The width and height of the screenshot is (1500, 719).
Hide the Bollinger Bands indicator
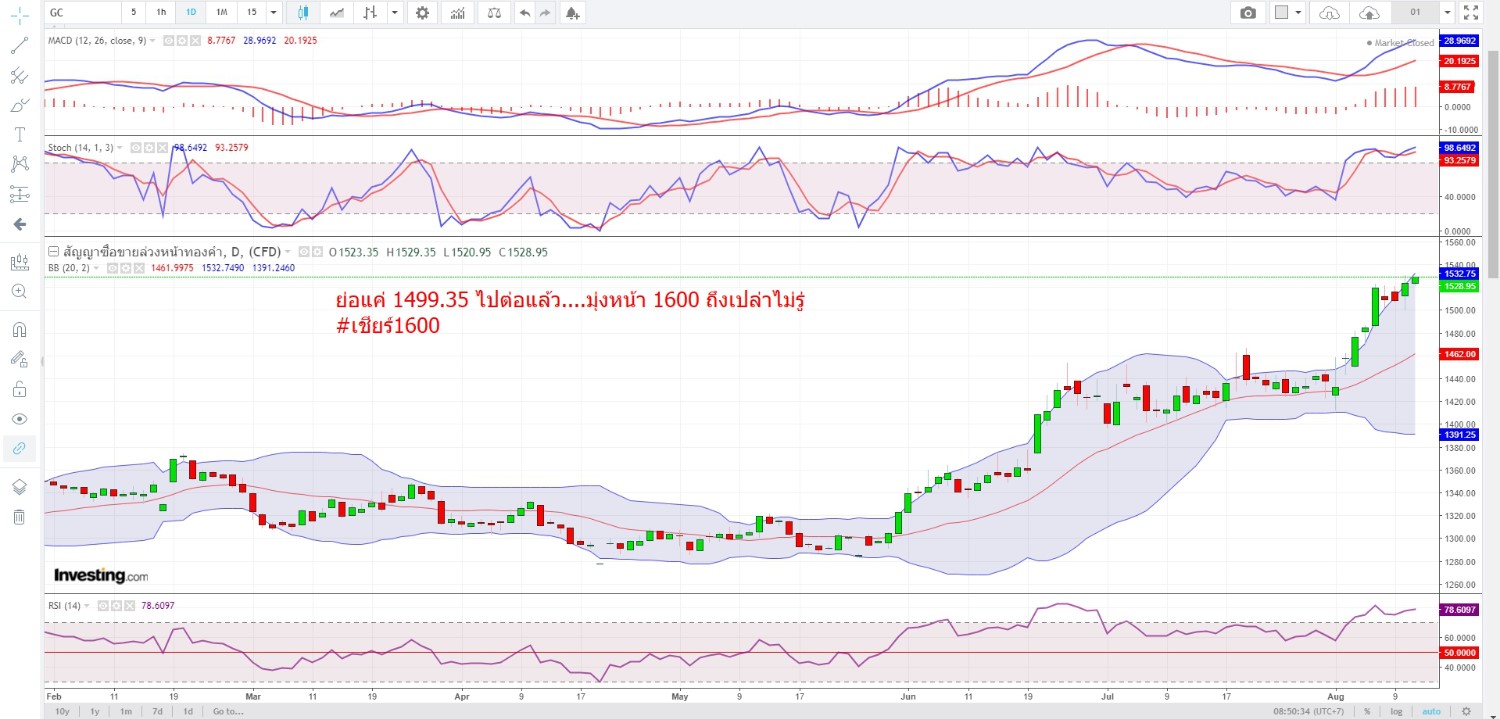(x=113, y=268)
